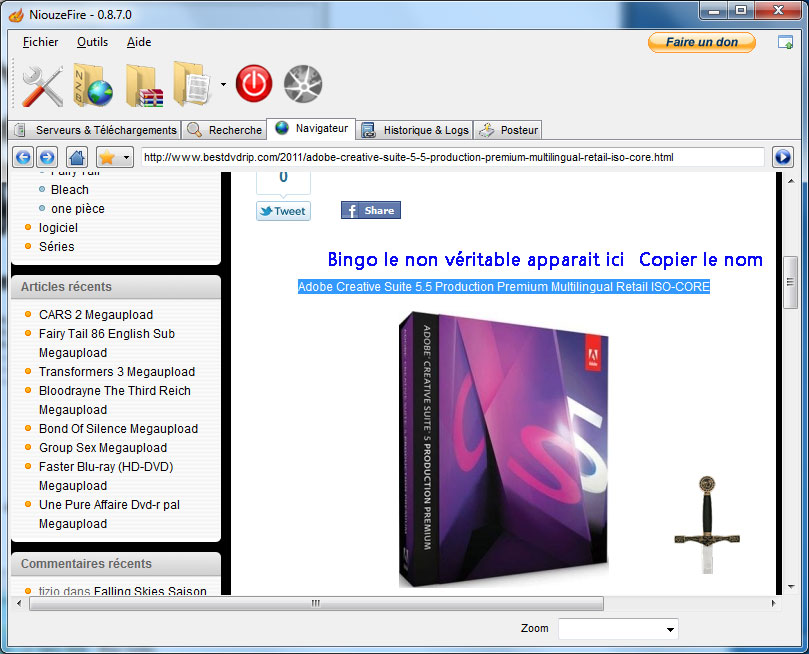
Task: Click the sword image
Action: click(707, 525)
